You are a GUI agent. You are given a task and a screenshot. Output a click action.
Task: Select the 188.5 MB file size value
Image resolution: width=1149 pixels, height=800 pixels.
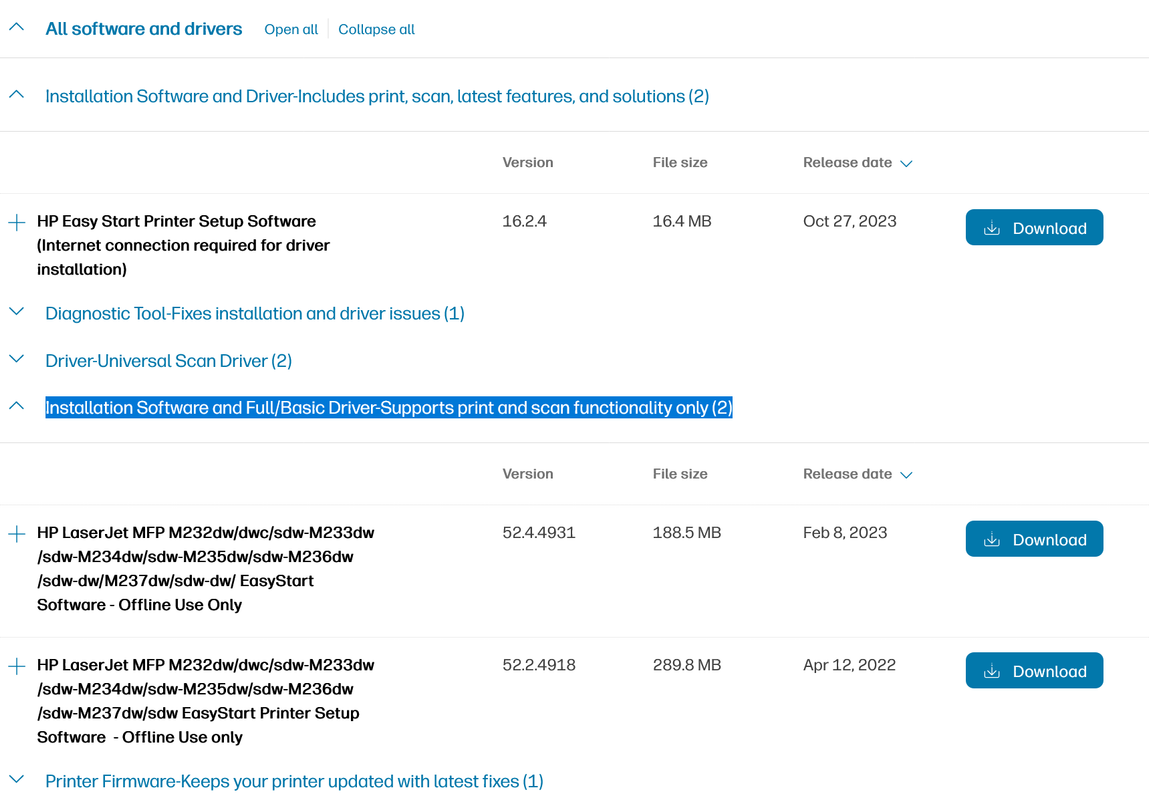687,533
